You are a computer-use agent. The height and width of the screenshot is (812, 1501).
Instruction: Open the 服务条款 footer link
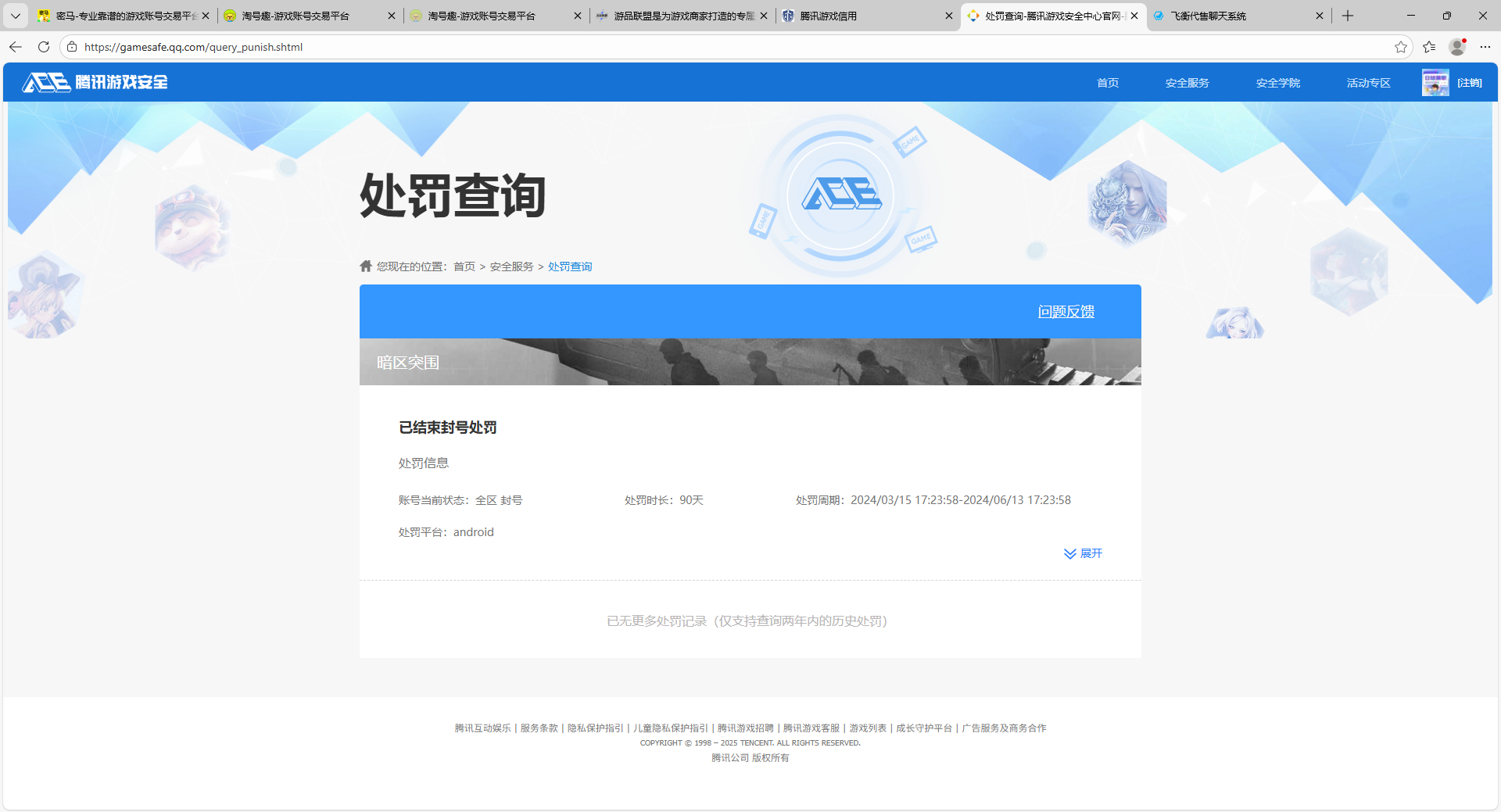[538, 728]
